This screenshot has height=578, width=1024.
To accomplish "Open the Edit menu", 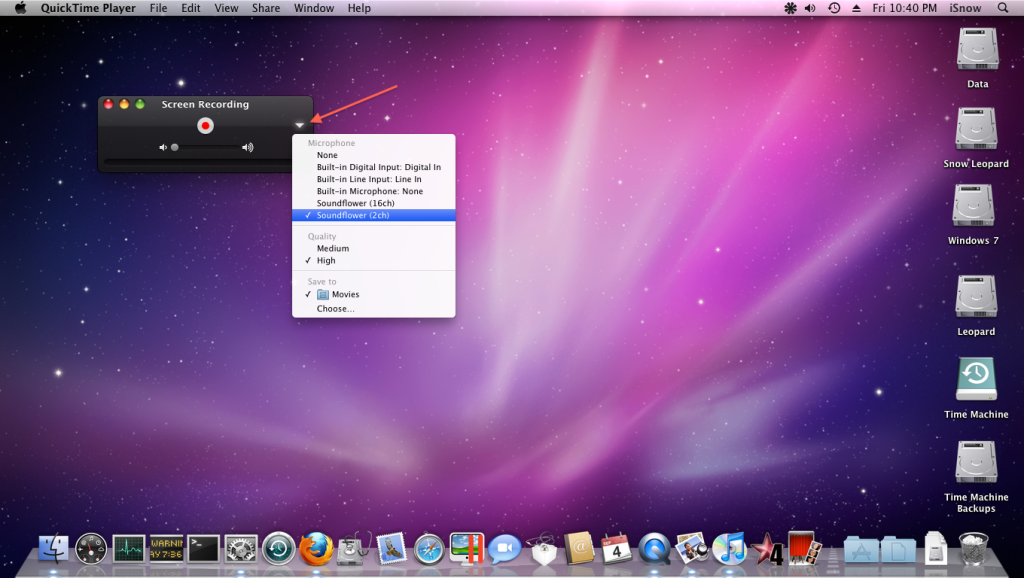I will click(x=191, y=8).
